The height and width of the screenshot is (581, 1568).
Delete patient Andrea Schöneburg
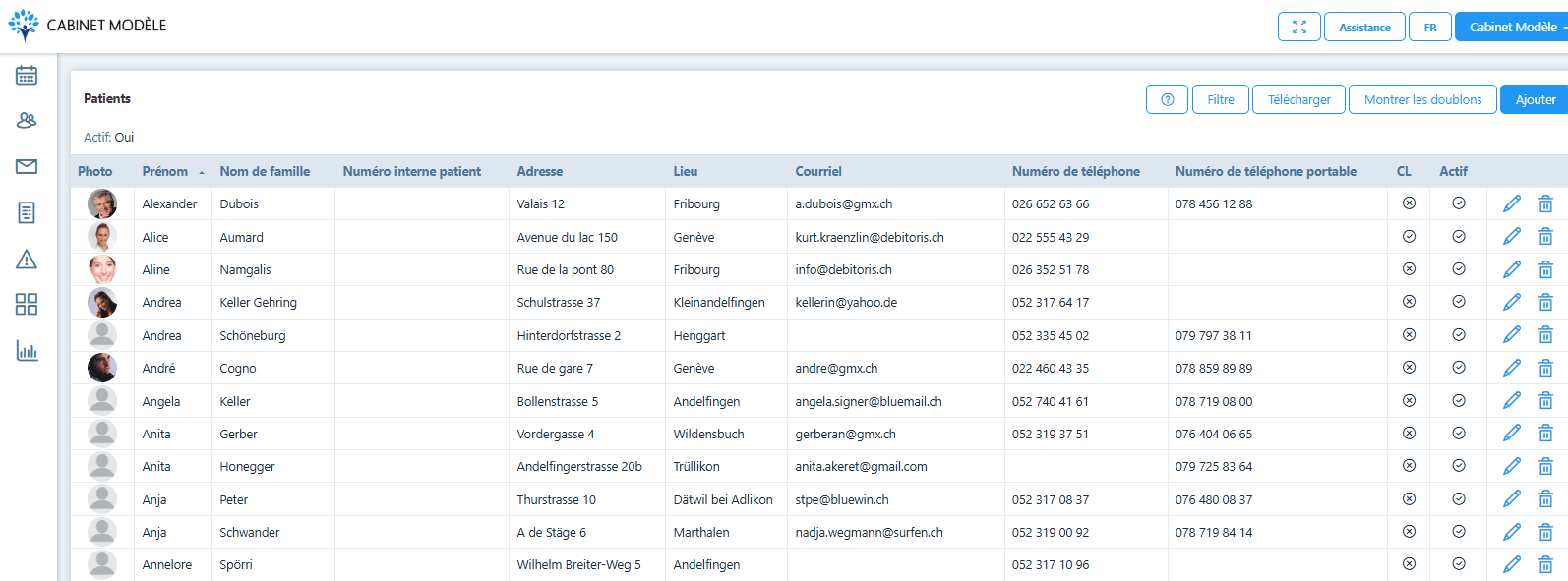point(1545,335)
